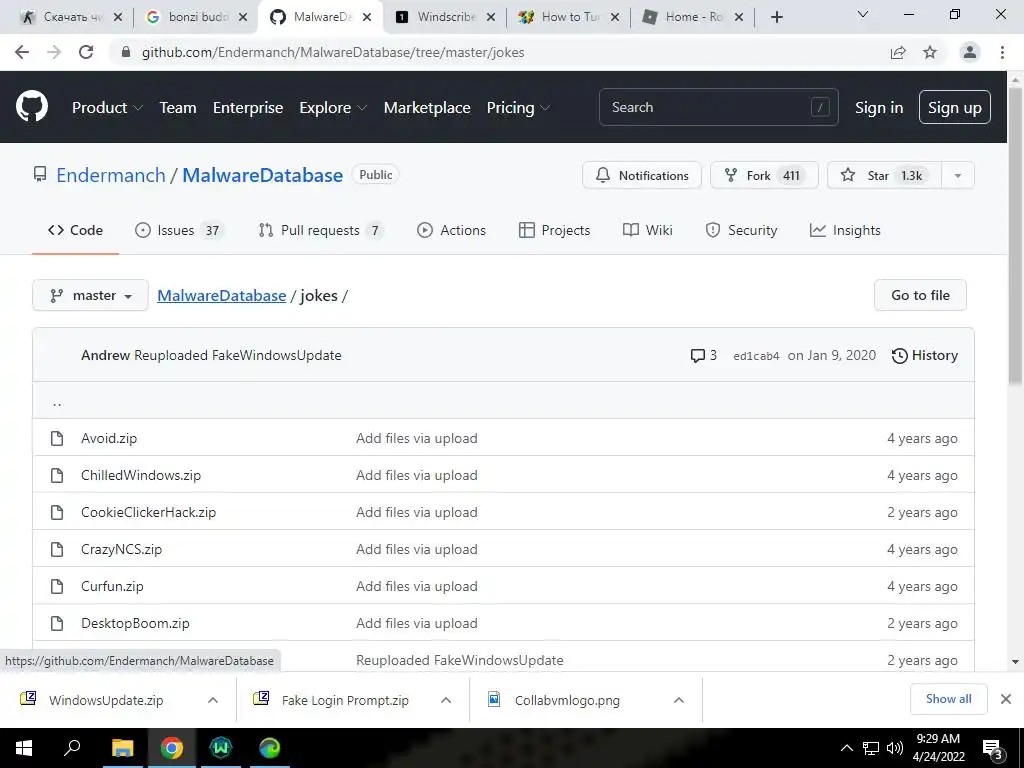Image resolution: width=1024 pixels, height=768 pixels.
Task: Open Avoid.zip file
Action: pyautogui.click(x=109, y=438)
